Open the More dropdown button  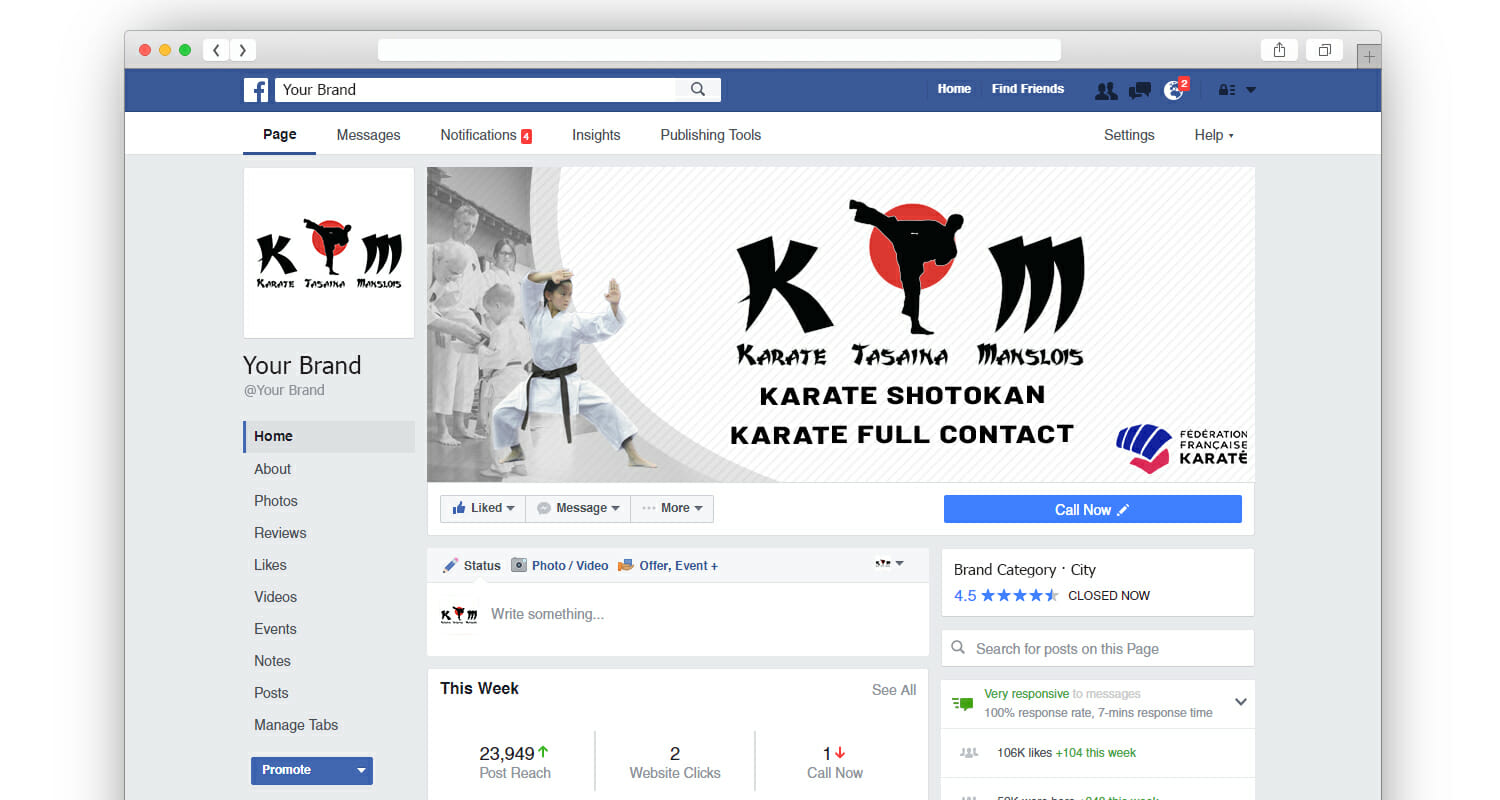click(672, 508)
